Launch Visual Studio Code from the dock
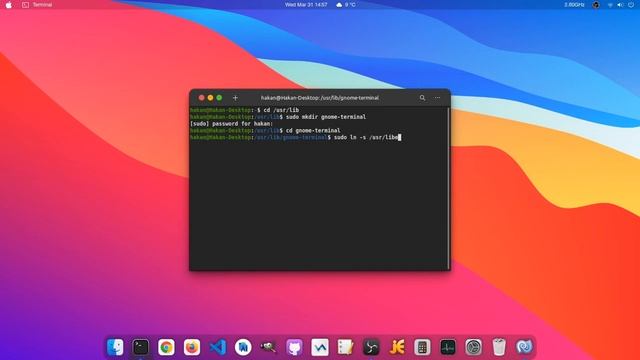This screenshot has height=360, width=640. [218, 347]
